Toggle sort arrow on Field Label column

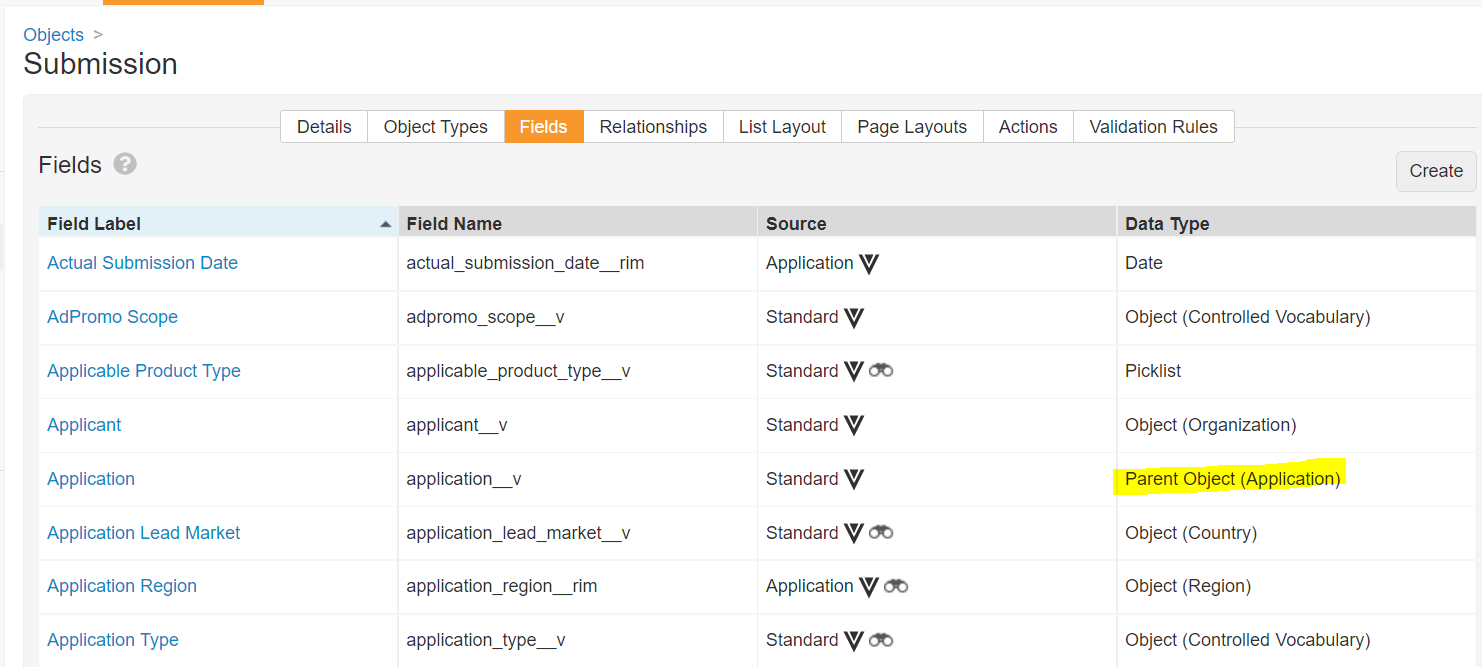pyautogui.click(x=385, y=225)
